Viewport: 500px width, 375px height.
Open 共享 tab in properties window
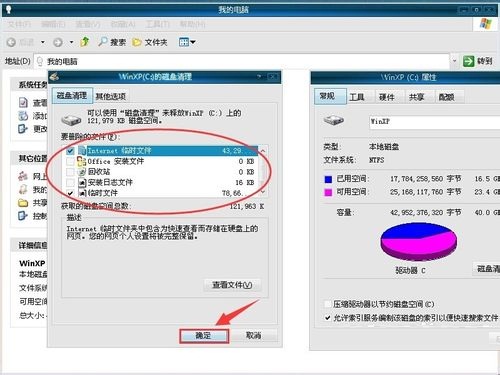tap(416, 97)
